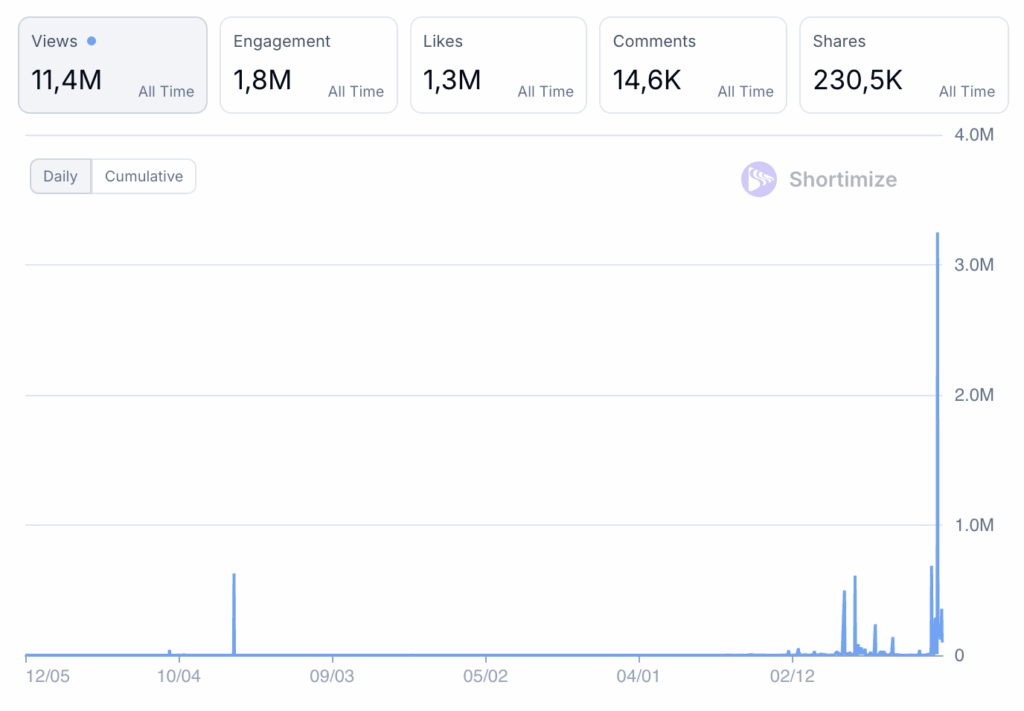The image size is (1024, 711).
Task: Click All Time label in Views card
Action: (166, 91)
